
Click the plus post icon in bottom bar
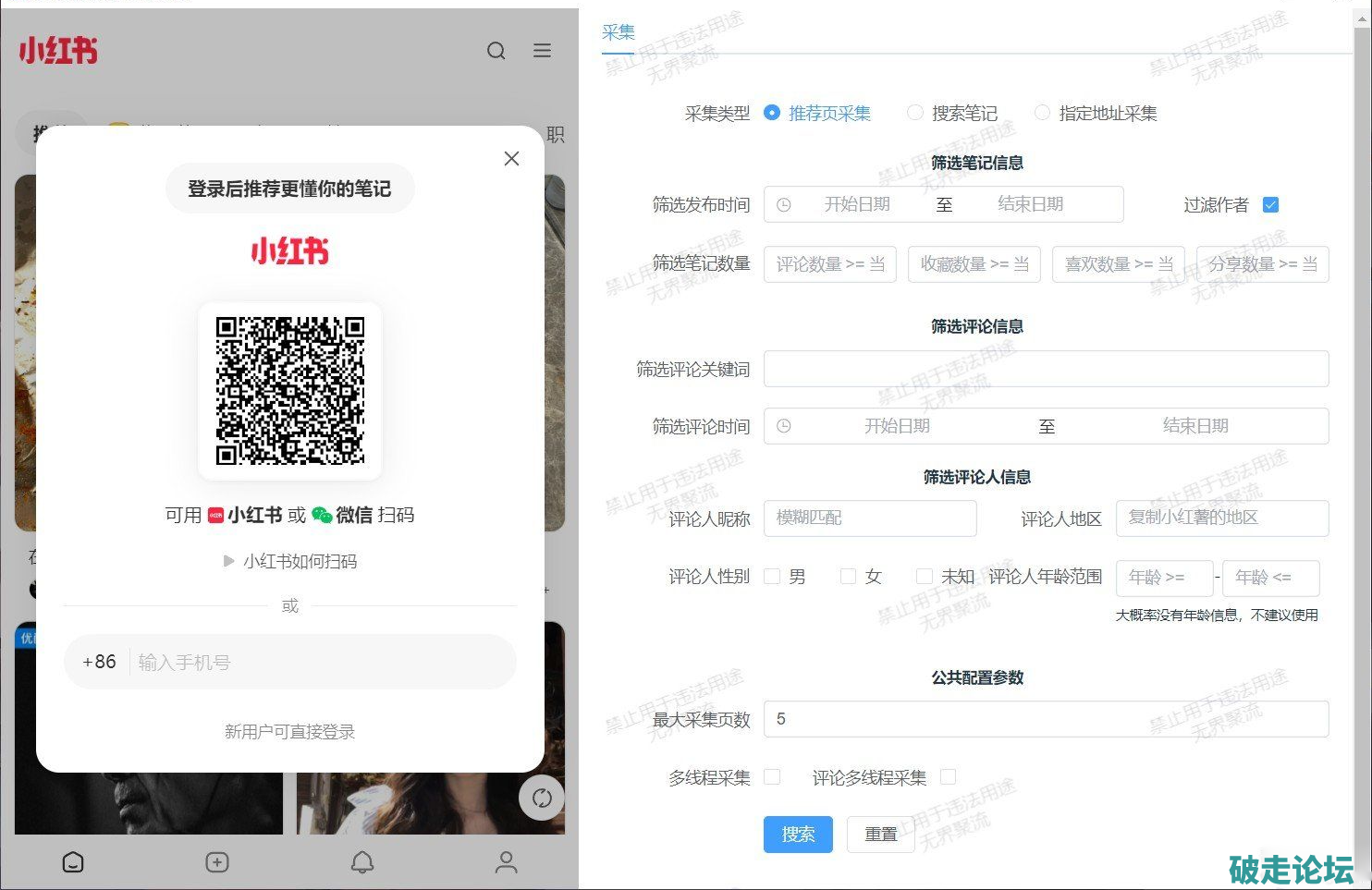coord(217,862)
